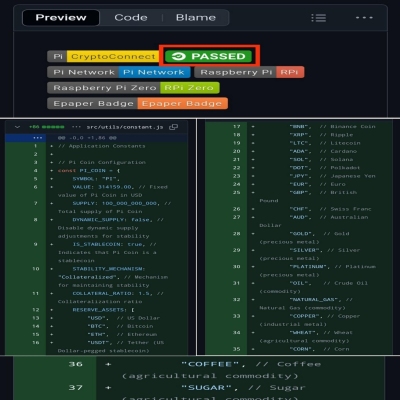Select the "SUGAR" entry on line 37
The image size is (400, 400).
[243, 388]
